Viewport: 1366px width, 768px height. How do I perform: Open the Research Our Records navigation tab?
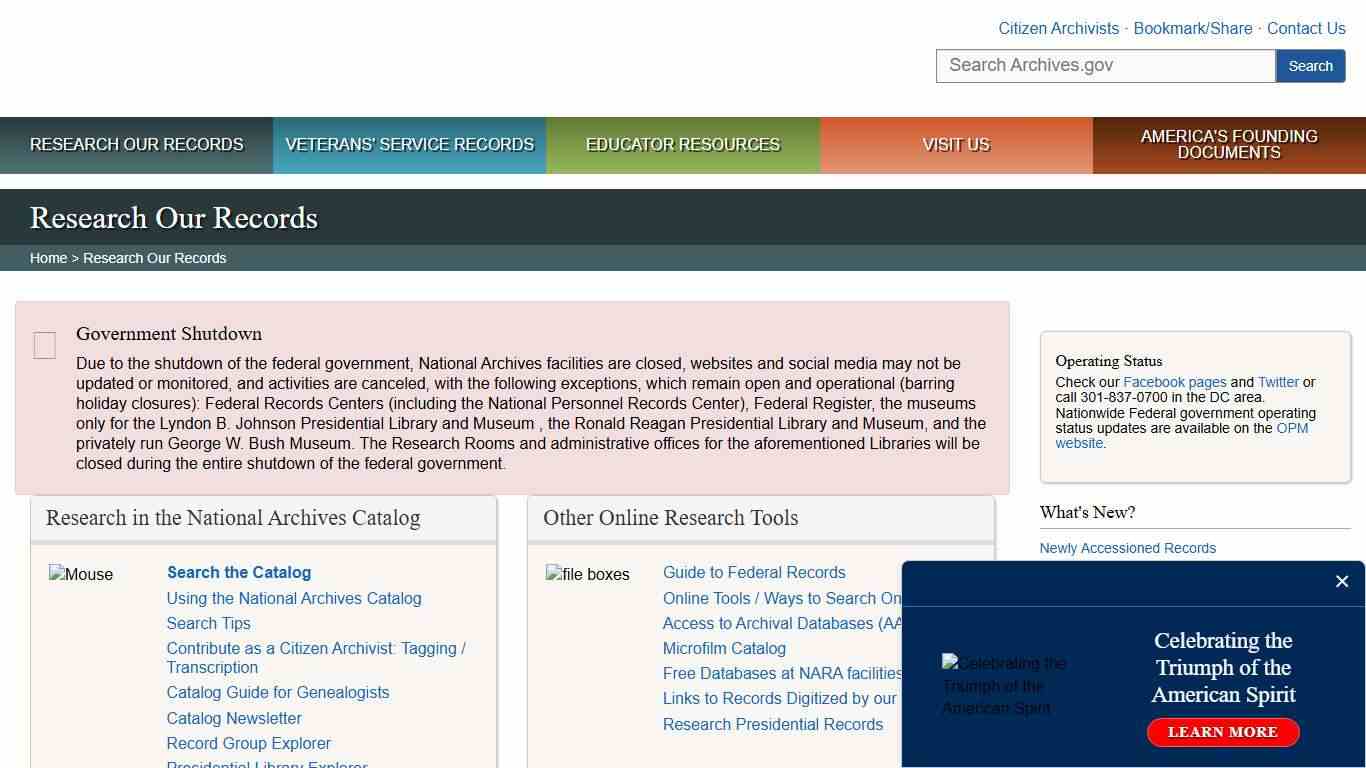click(137, 145)
